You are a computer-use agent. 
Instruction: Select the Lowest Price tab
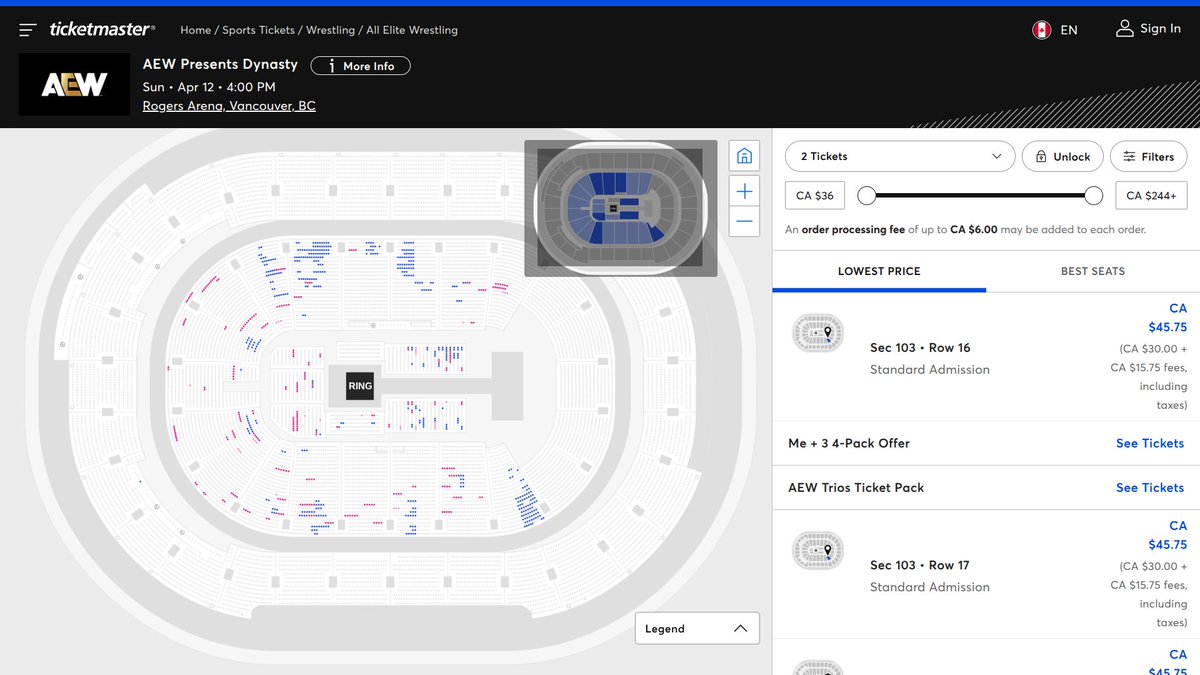(879, 271)
